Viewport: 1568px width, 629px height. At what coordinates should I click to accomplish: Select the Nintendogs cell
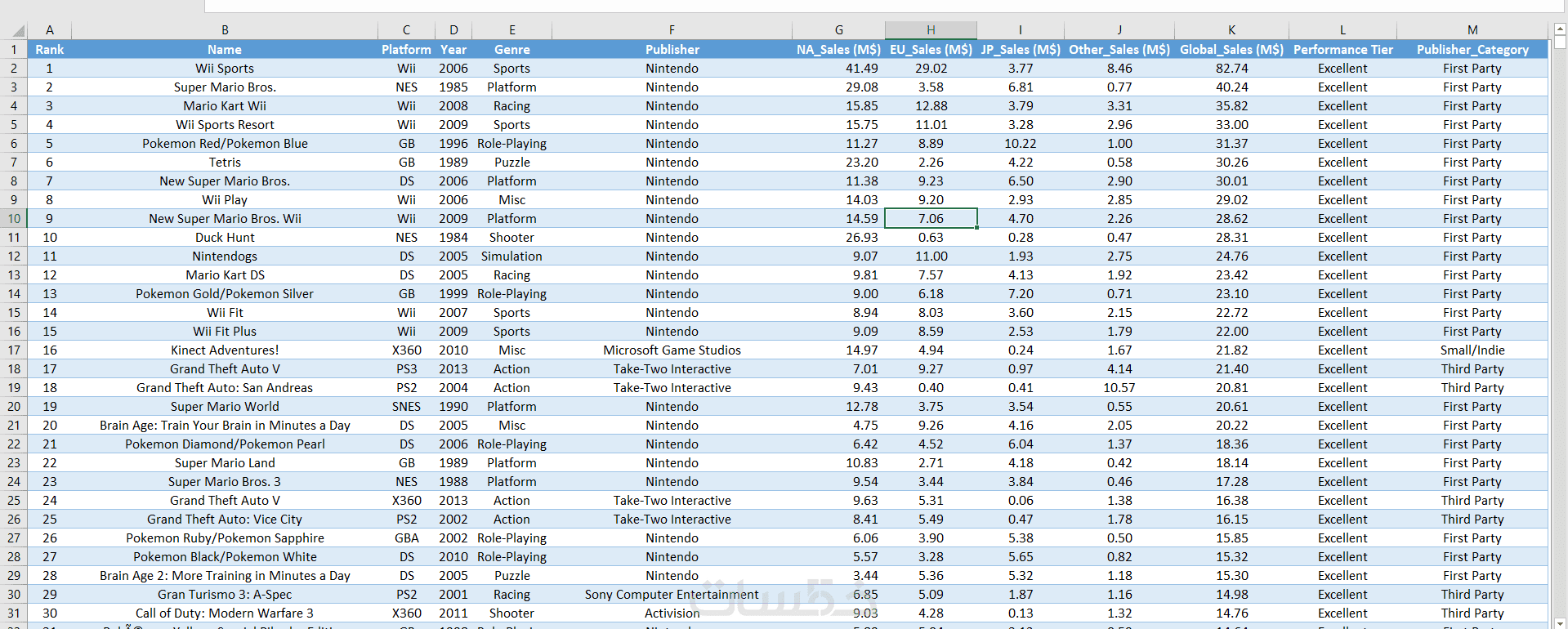225,257
